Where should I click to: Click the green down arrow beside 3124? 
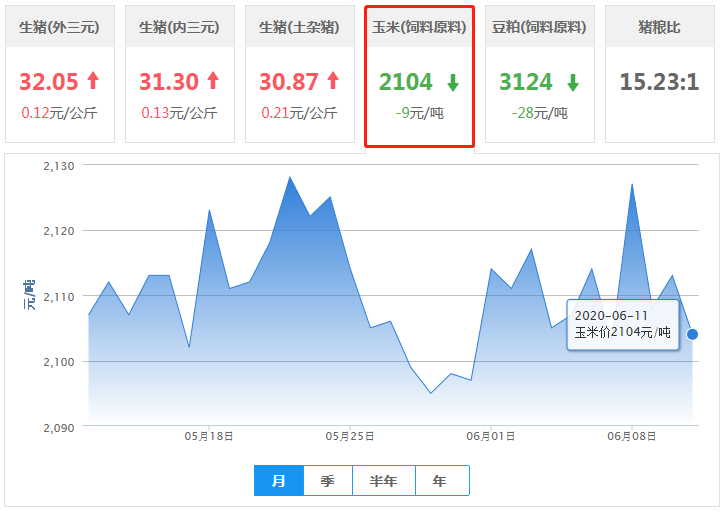pos(573,82)
